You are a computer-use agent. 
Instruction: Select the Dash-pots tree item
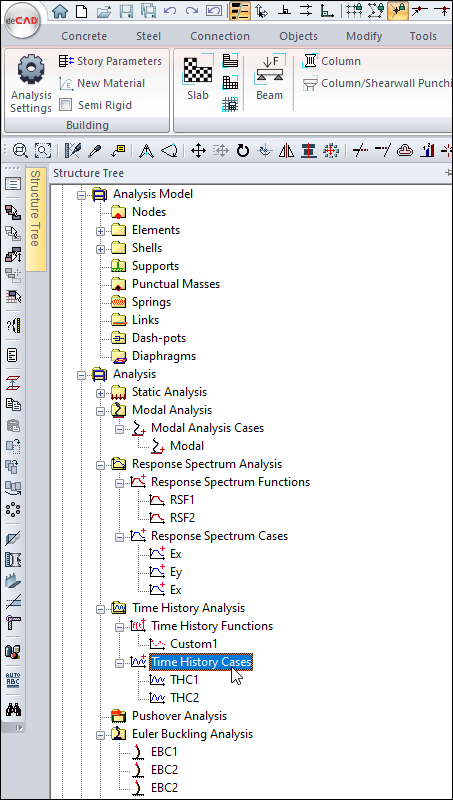[159, 338]
